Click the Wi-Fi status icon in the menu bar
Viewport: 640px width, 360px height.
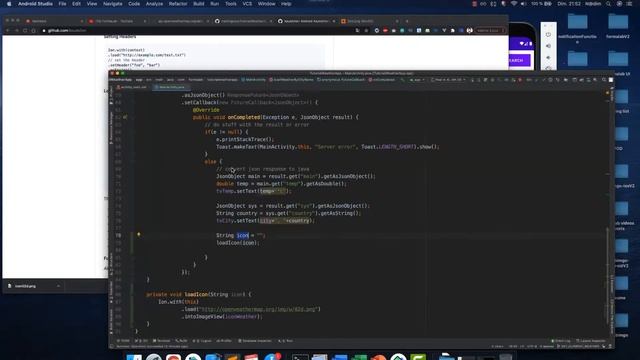coord(514,4)
